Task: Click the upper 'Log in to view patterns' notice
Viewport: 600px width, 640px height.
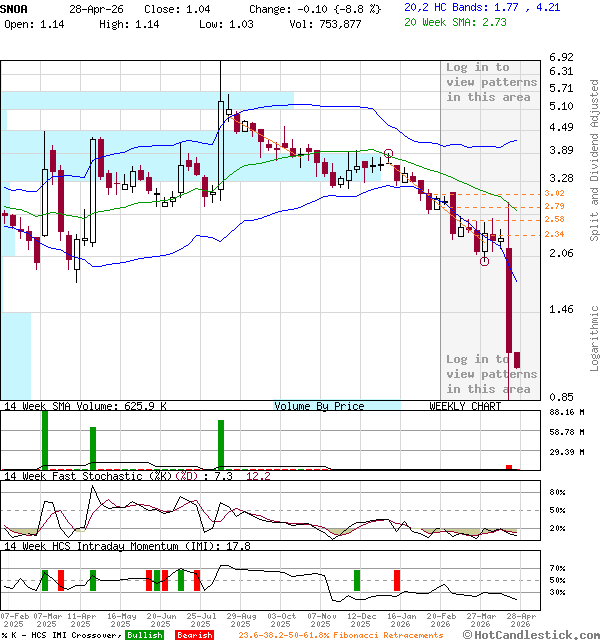Action: pyautogui.click(x=491, y=82)
